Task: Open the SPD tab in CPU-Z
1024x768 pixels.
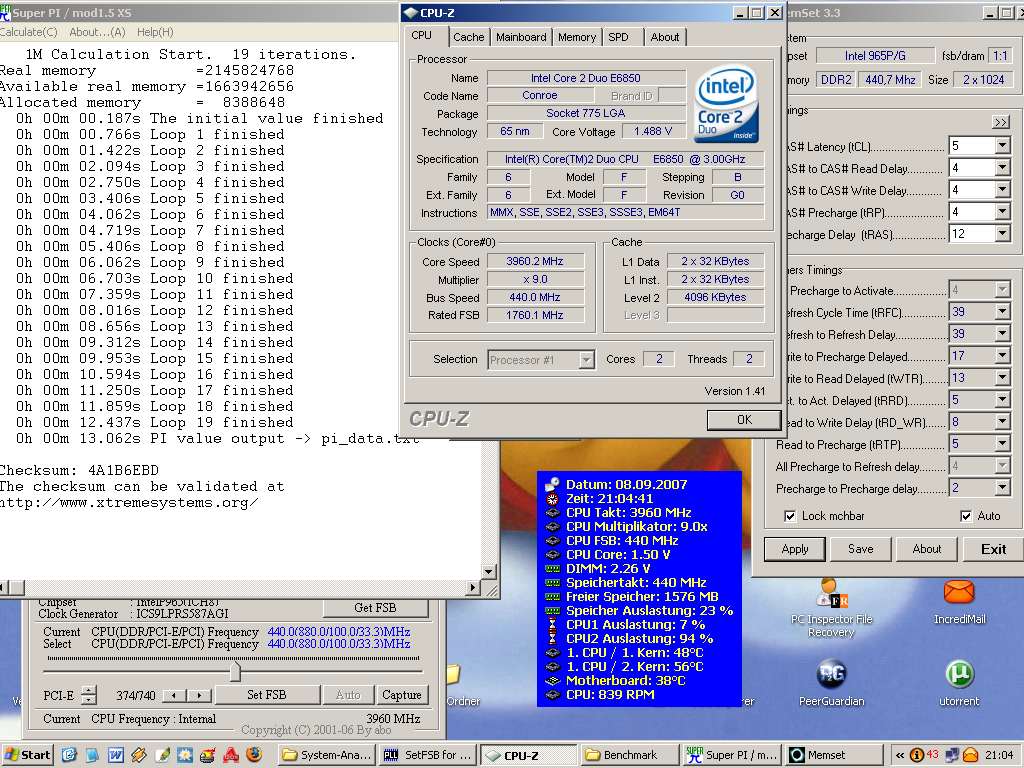Action: tap(618, 37)
